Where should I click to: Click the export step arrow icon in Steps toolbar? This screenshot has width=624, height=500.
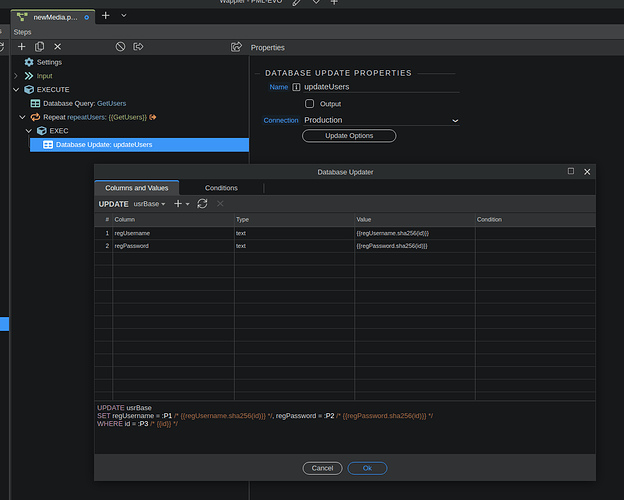click(138, 47)
